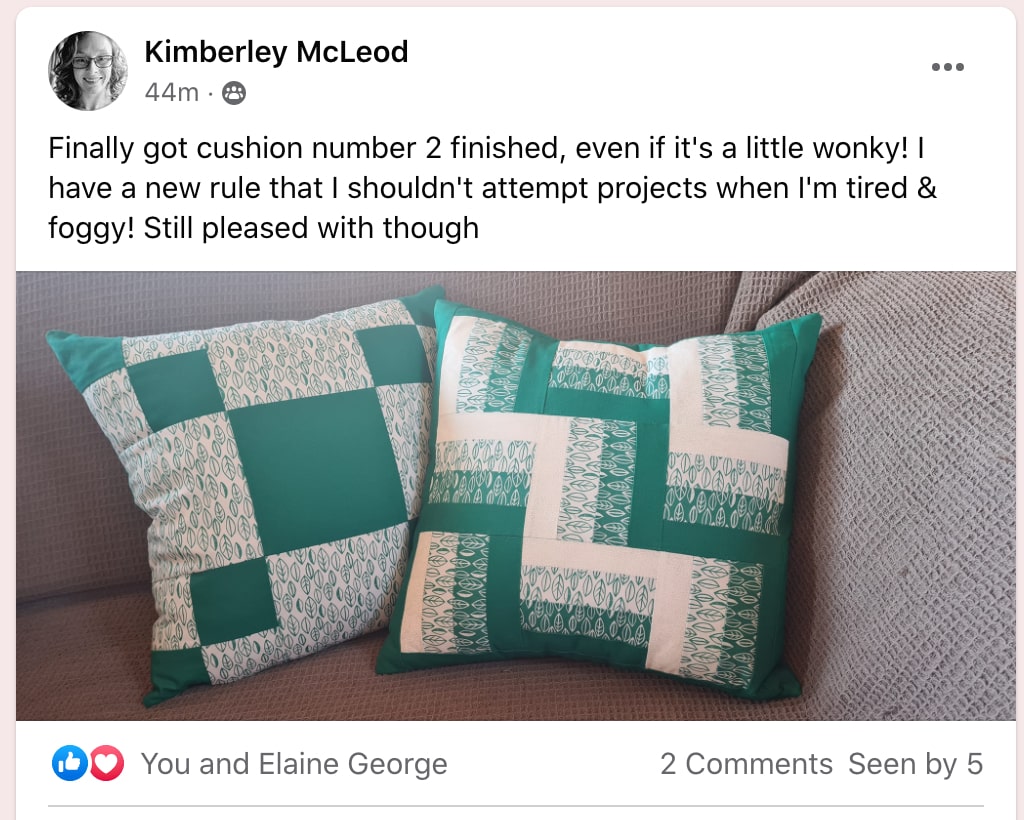The width and height of the screenshot is (1024, 820).
Task: Show who is in "Seen by 5"
Action: [915, 764]
